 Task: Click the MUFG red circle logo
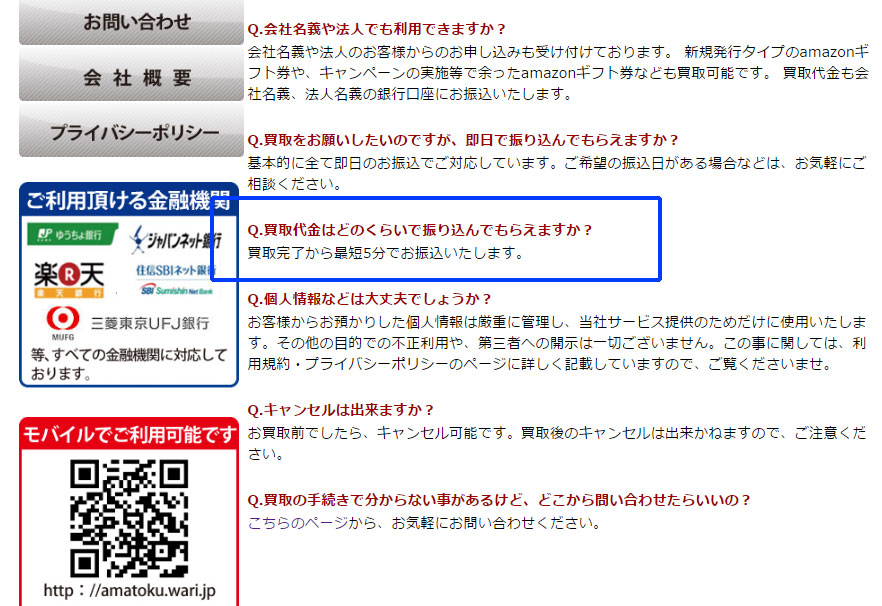[x=62, y=322]
